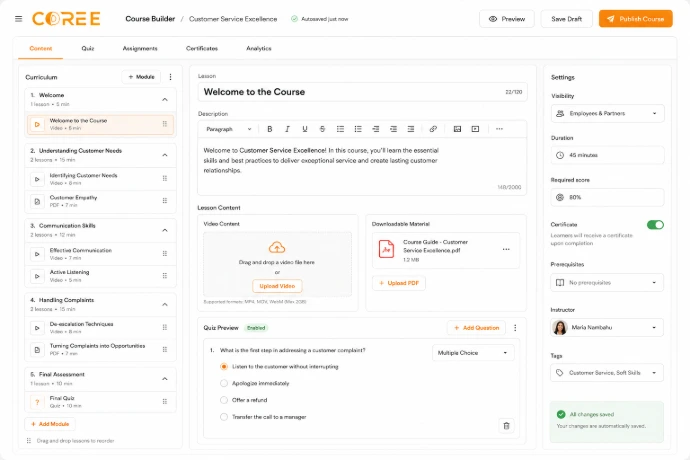Collapse the Welcome module
The image size is (690, 460).
(x=165, y=99)
